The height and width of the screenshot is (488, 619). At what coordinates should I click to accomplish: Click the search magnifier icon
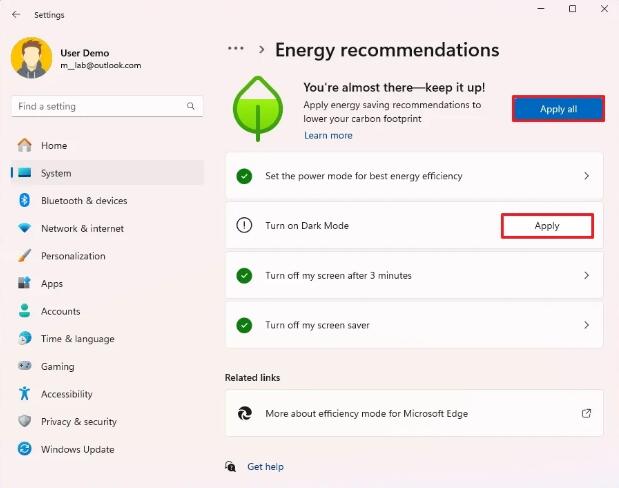[x=191, y=106]
